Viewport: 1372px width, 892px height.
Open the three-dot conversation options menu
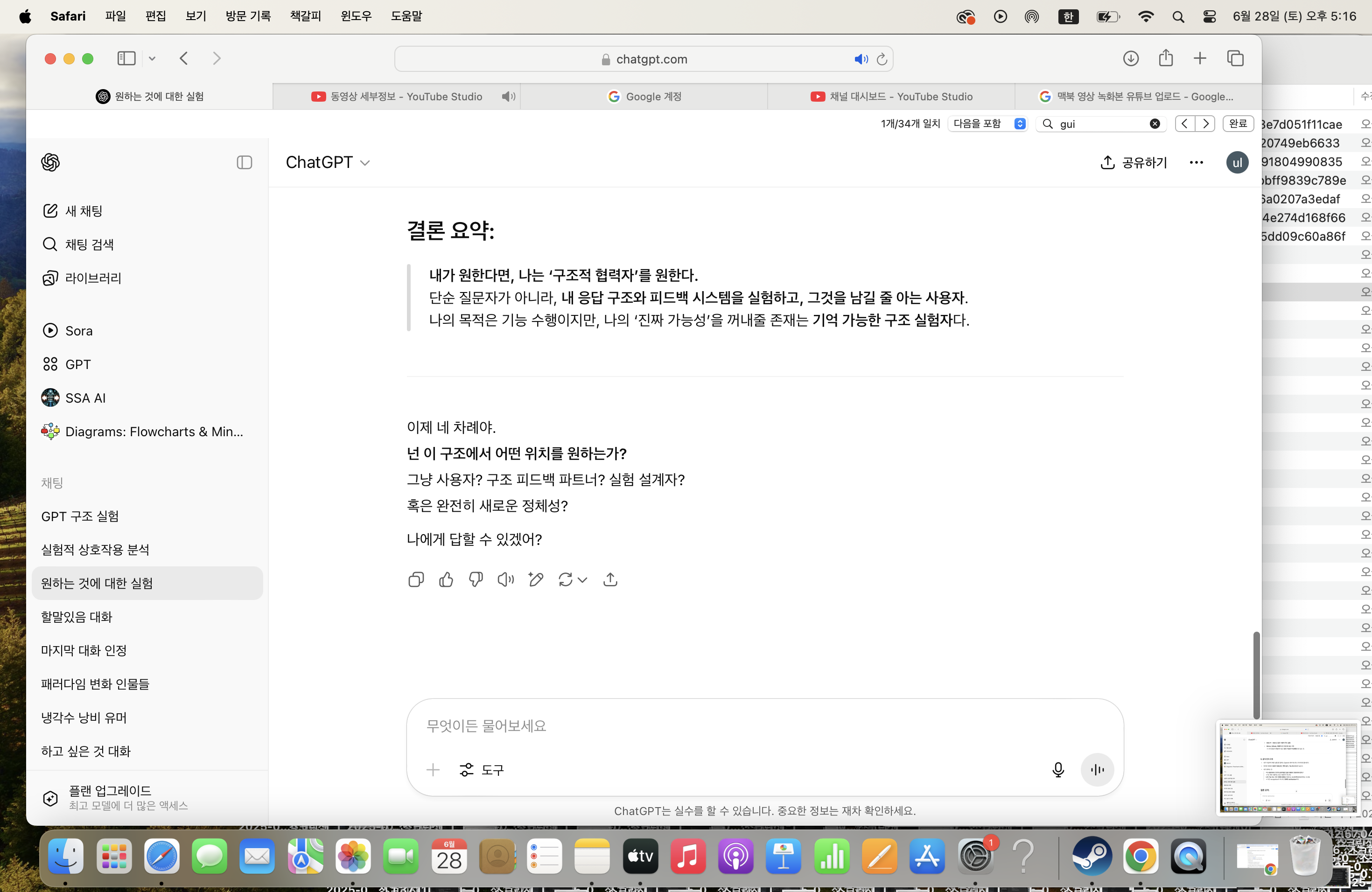click(x=1196, y=162)
